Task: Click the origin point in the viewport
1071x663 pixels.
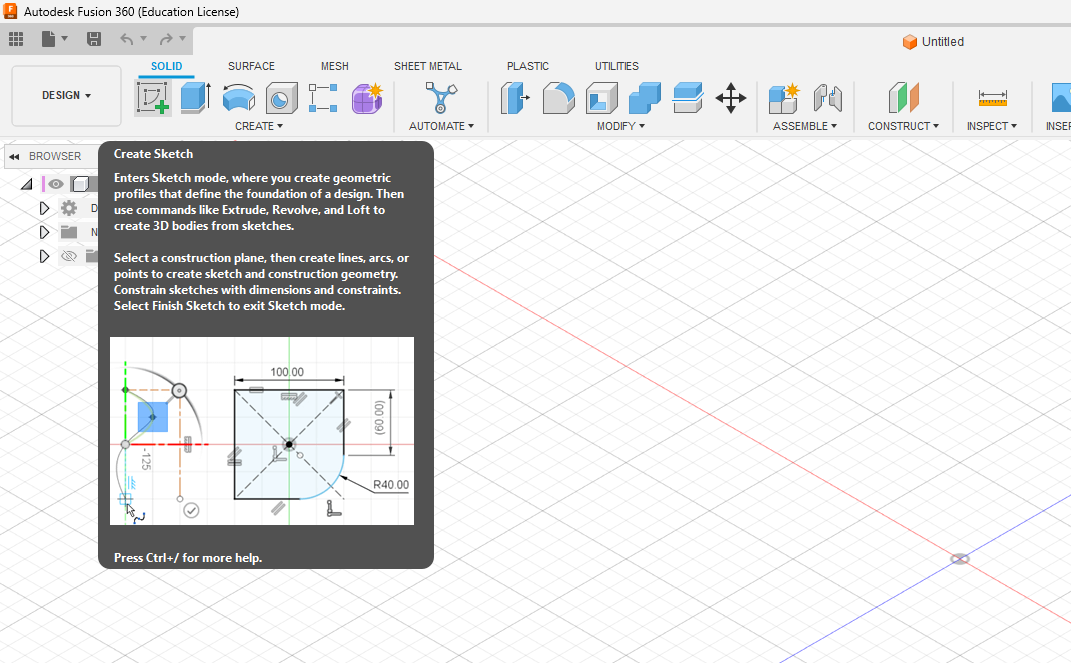Action: pos(960,559)
